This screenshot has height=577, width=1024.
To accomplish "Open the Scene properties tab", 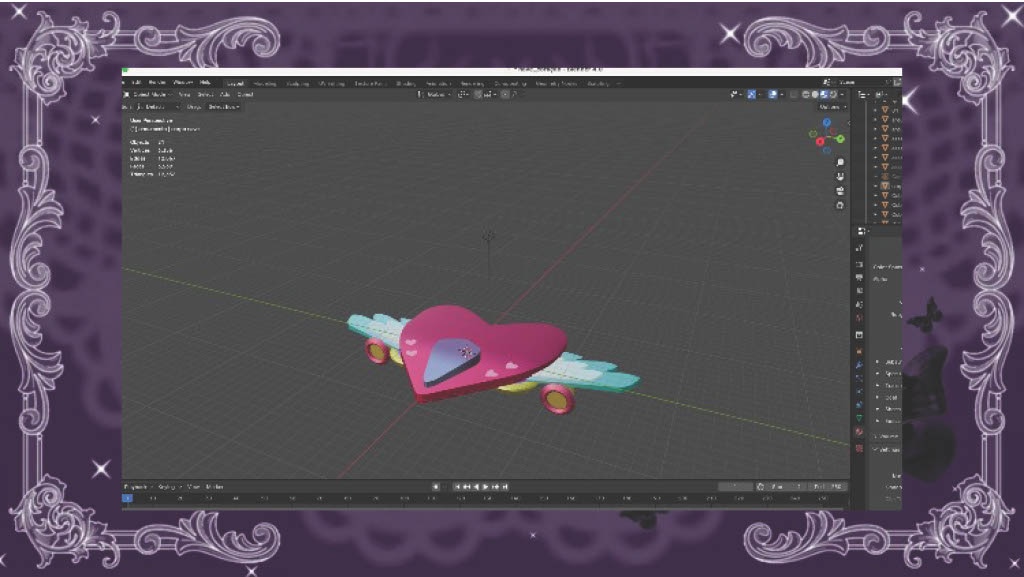I will pos(859,305).
